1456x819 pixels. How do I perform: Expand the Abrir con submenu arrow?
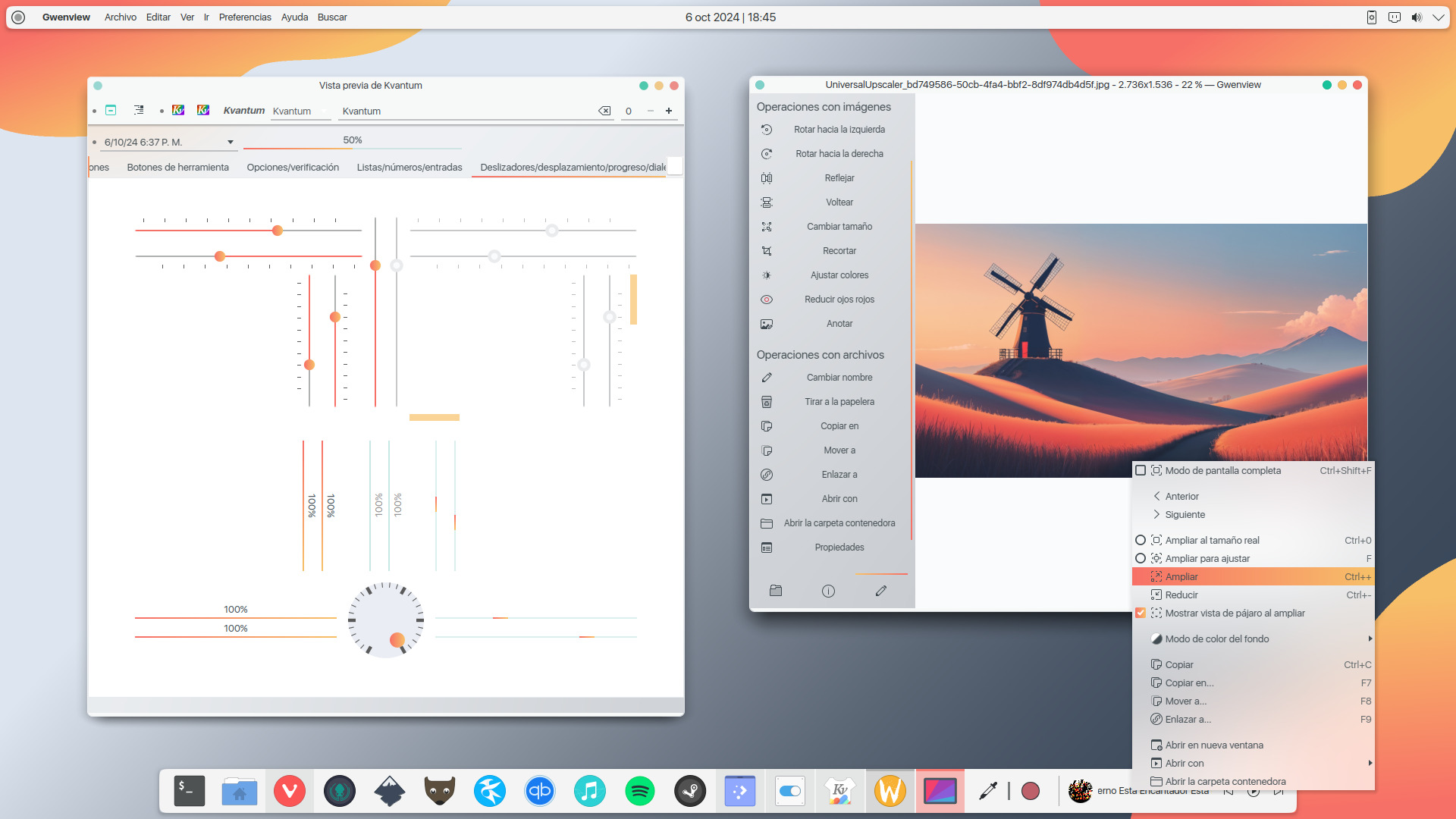point(1370,763)
